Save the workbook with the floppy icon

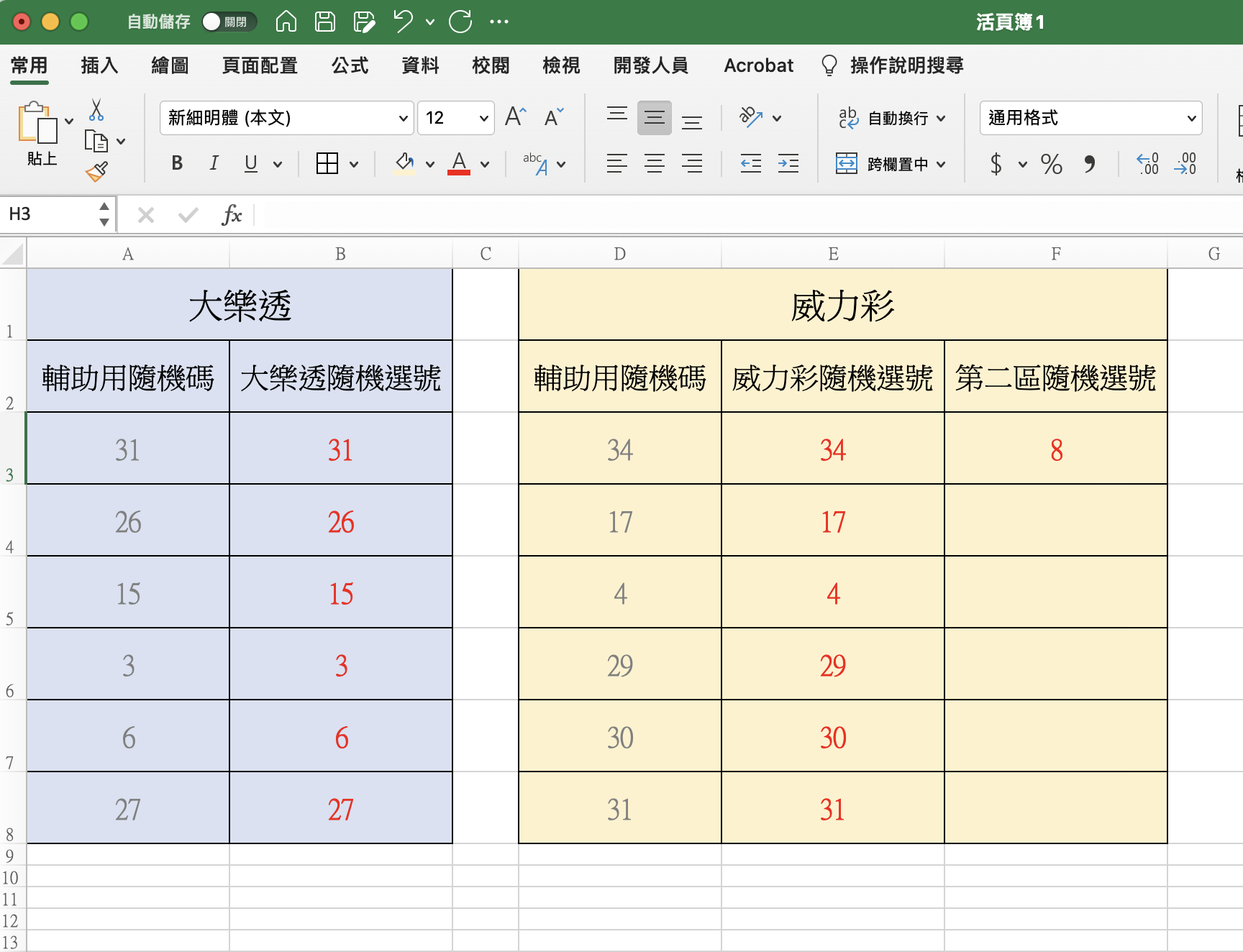tap(325, 22)
